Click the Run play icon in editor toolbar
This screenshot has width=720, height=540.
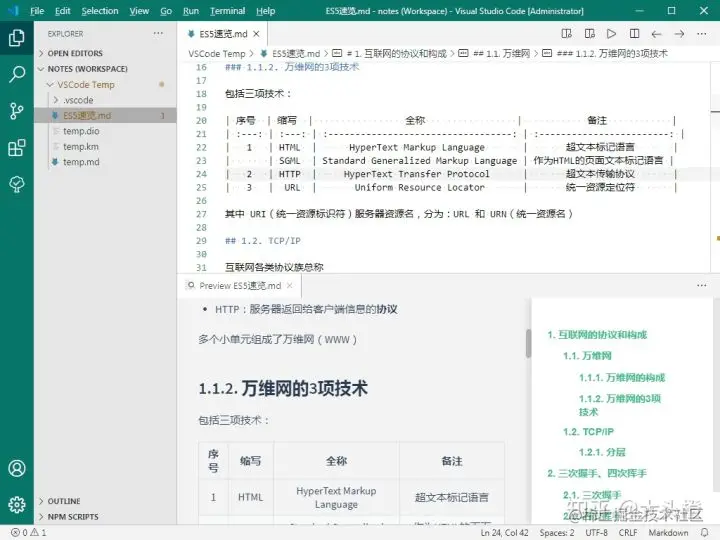(x=611, y=34)
